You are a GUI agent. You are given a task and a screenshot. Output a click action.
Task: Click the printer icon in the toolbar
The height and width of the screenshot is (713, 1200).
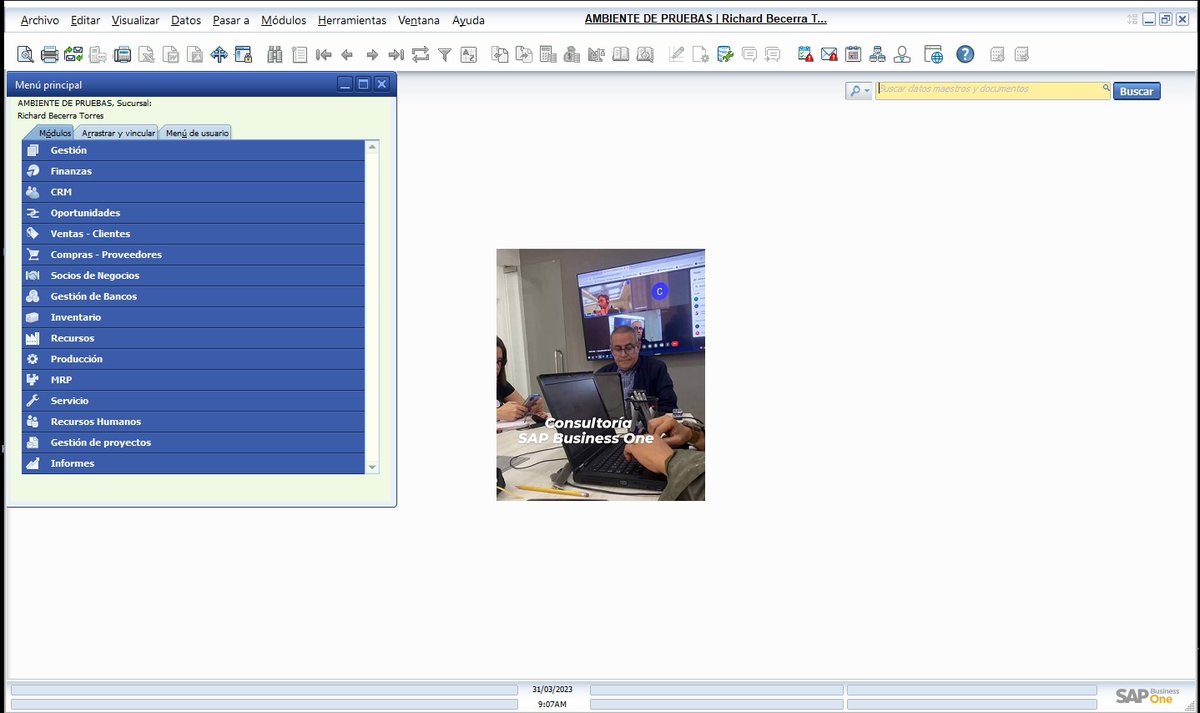(x=49, y=54)
